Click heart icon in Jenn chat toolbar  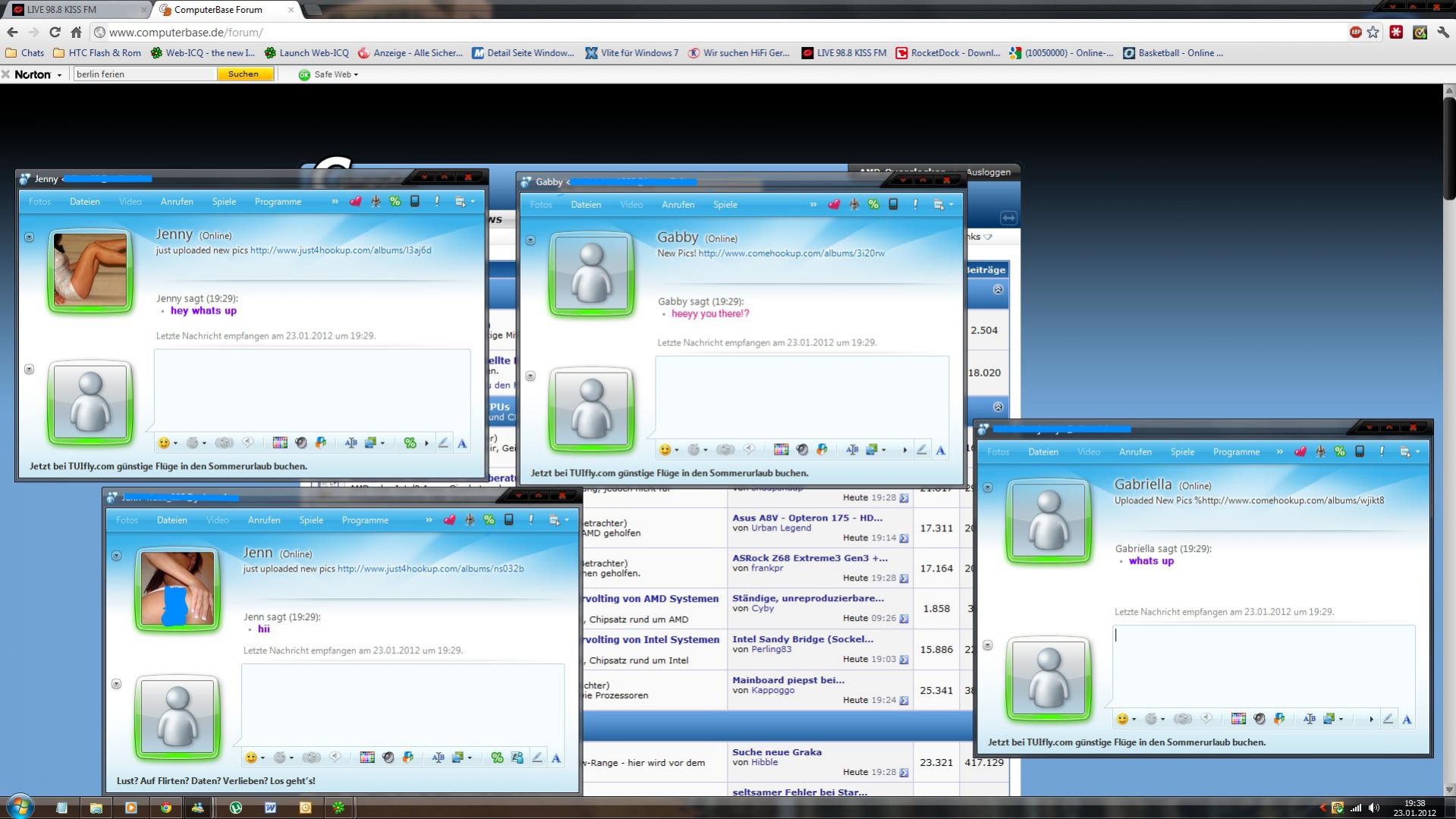pyautogui.click(x=450, y=520)
